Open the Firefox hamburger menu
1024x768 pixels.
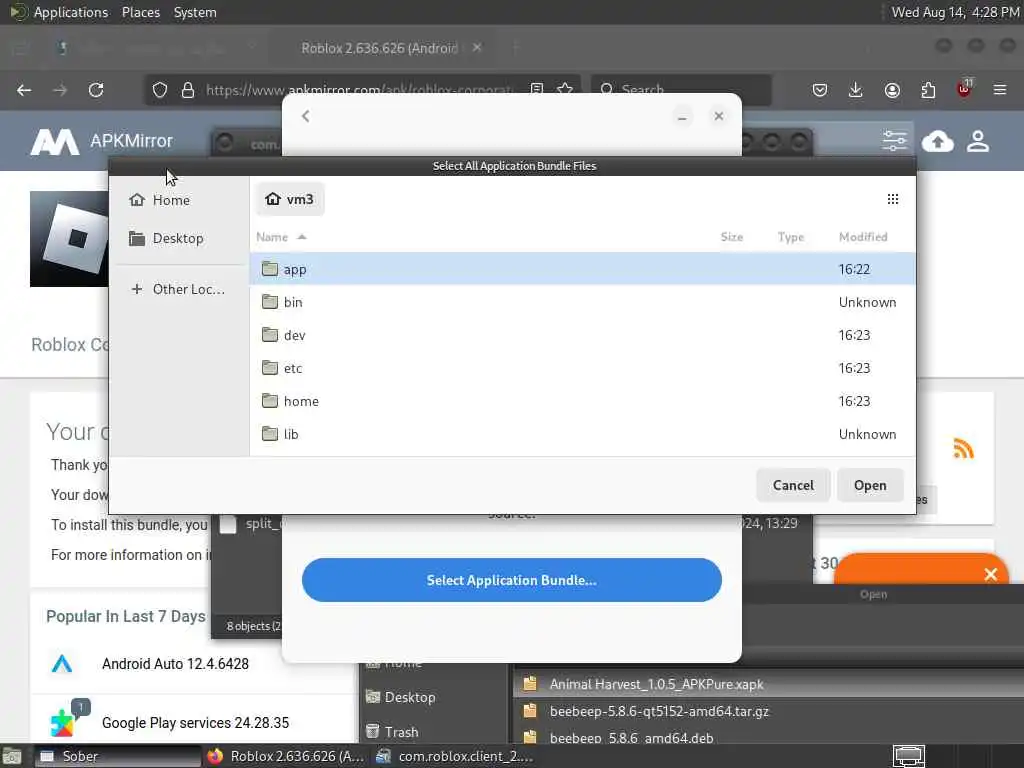[x=1000, y=90]
